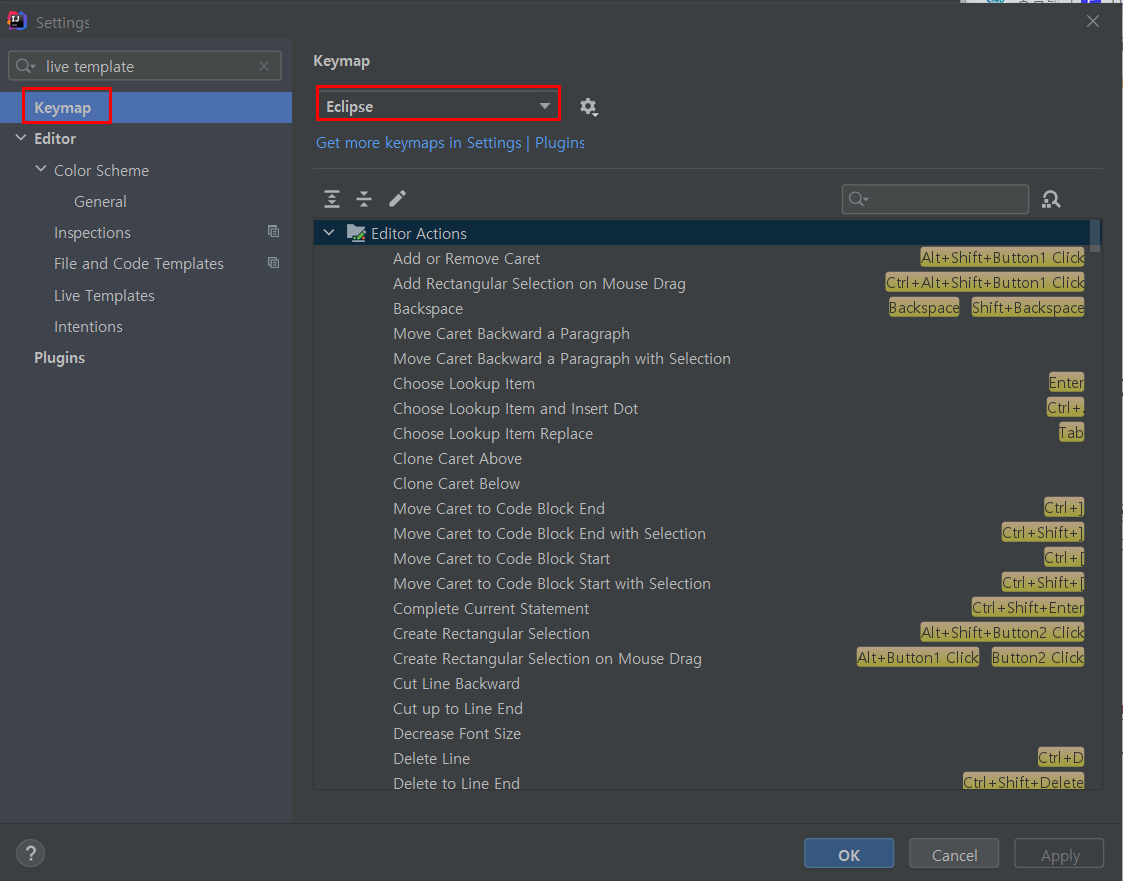Select Clone Caret Below action
The image size is (1123, 881).
tap(456, 483)
